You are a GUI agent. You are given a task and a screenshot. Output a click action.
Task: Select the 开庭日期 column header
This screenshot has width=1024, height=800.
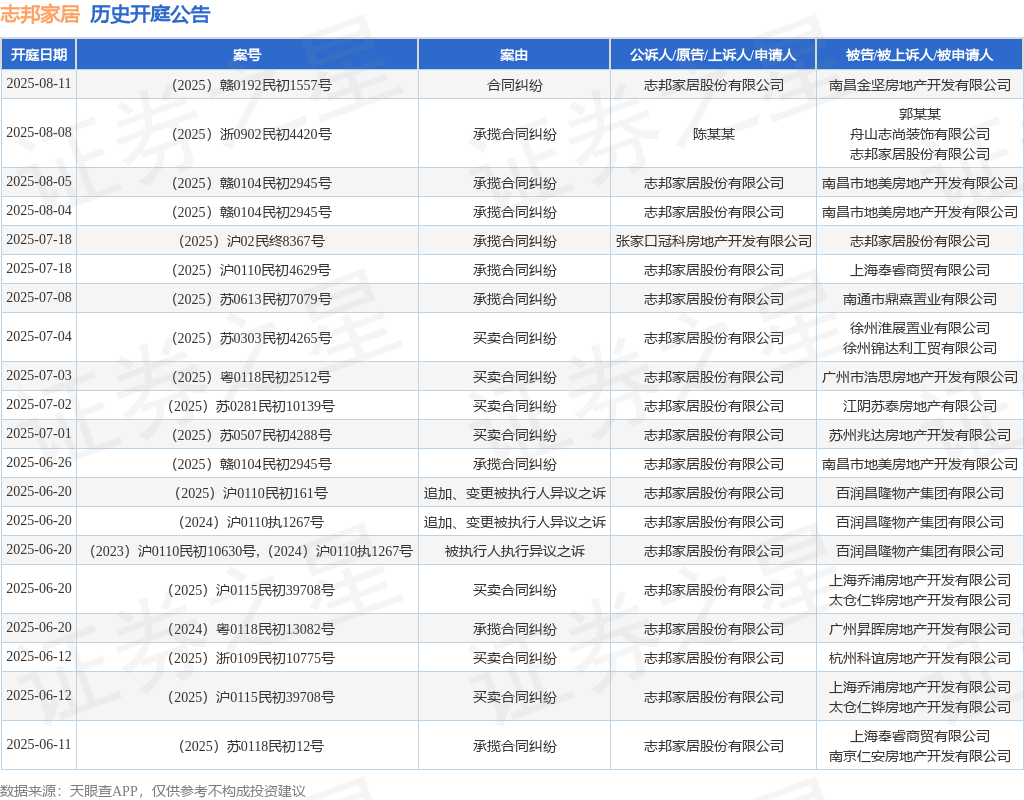click(x=39, y=55)
